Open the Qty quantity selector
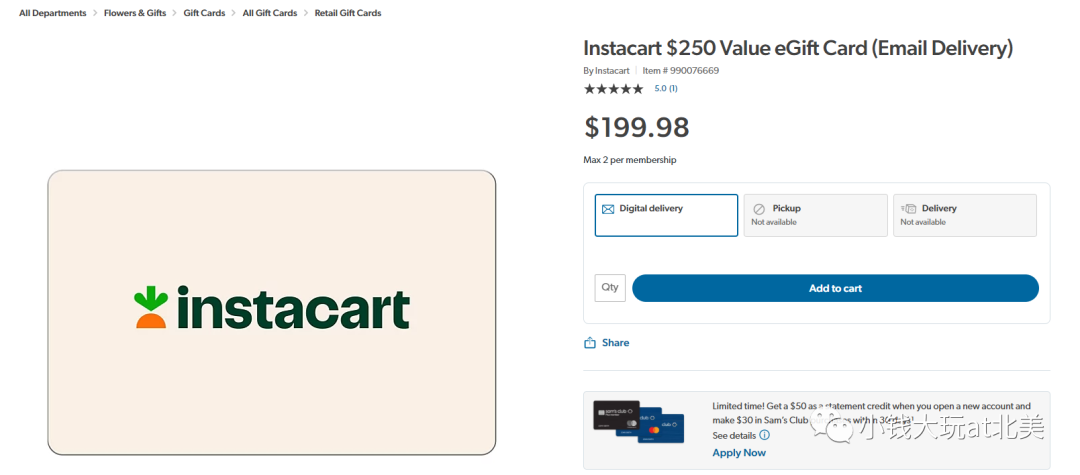Screen dimensions: 1080x475 coord(610,288)
